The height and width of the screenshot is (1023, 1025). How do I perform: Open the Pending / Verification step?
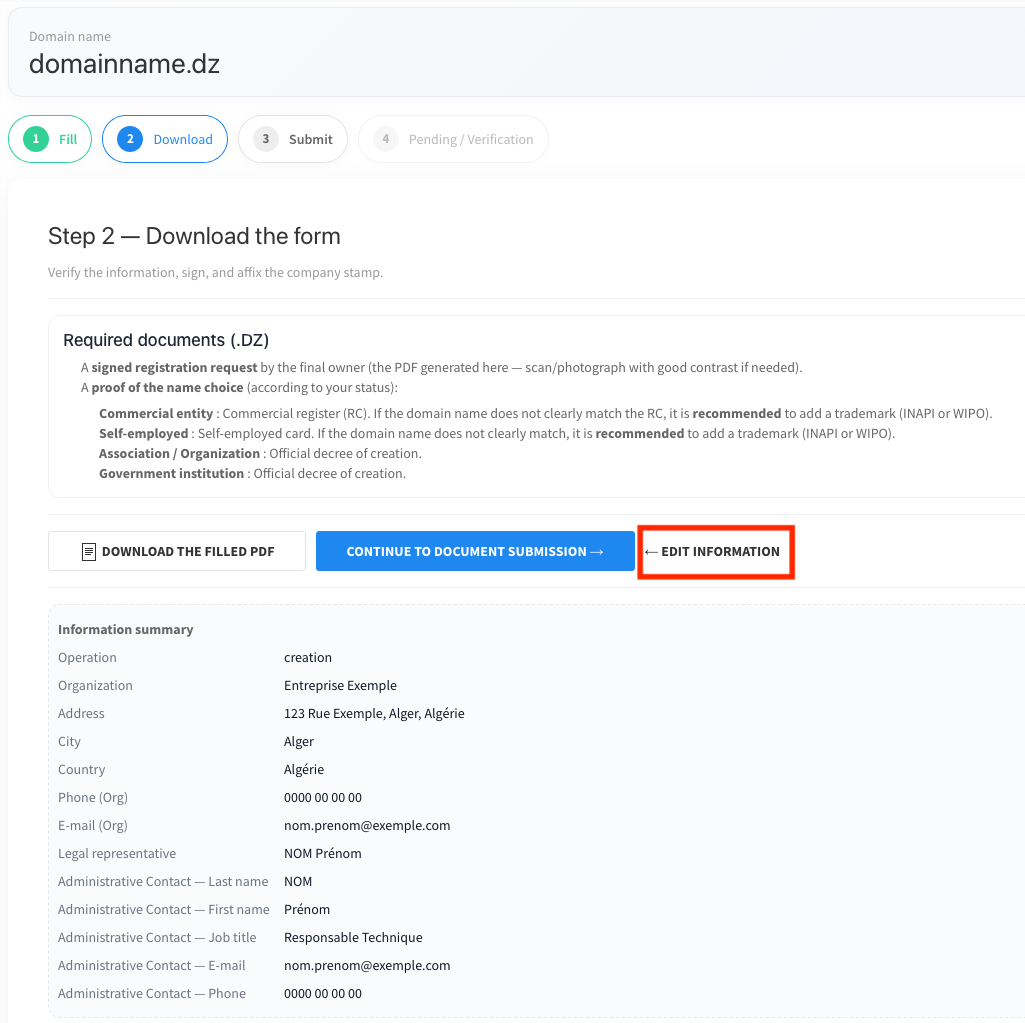tap(470, 139)
